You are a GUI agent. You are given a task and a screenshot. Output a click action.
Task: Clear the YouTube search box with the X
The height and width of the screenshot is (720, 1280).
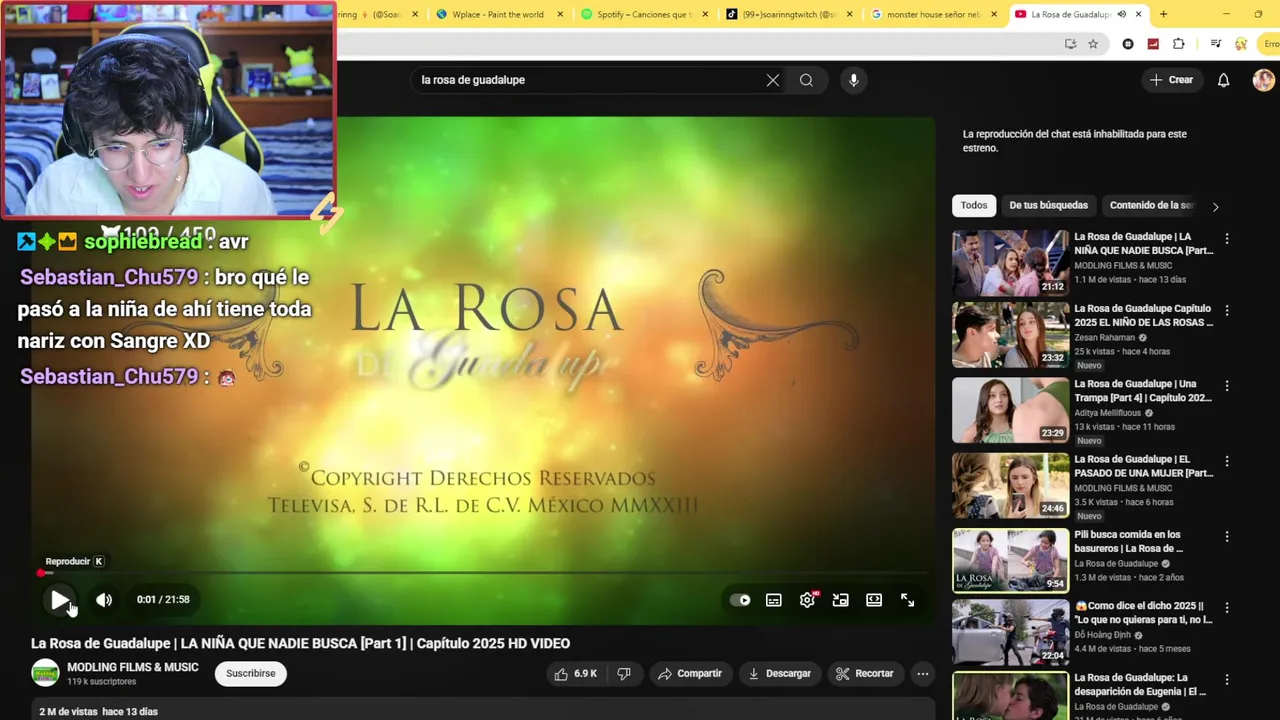click(773, 80)
